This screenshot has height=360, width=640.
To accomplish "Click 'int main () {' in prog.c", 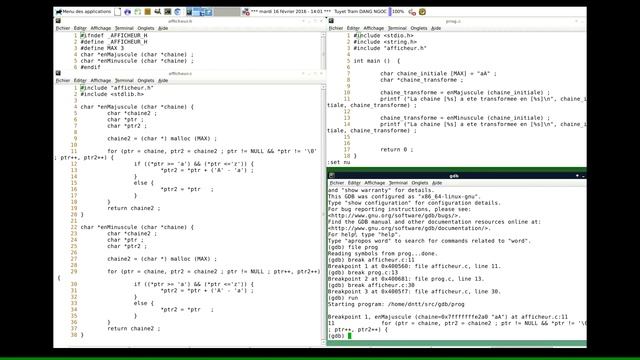I will point(377,61).
